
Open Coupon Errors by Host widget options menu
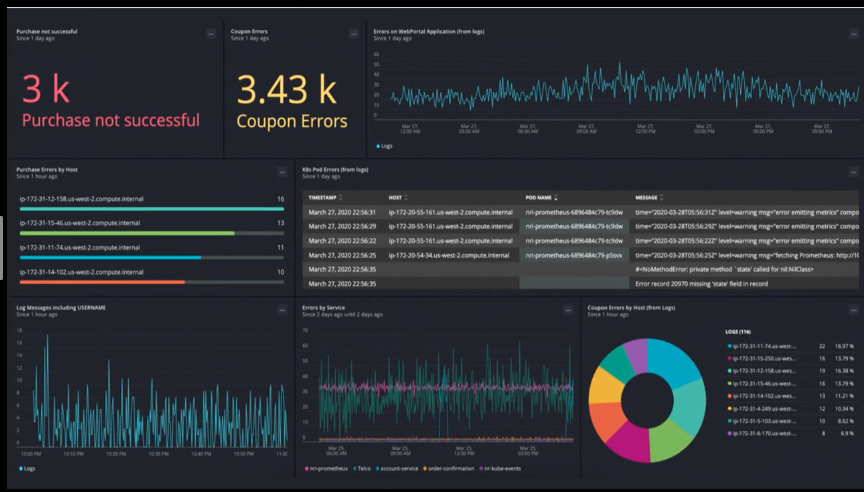pos(853,310)
